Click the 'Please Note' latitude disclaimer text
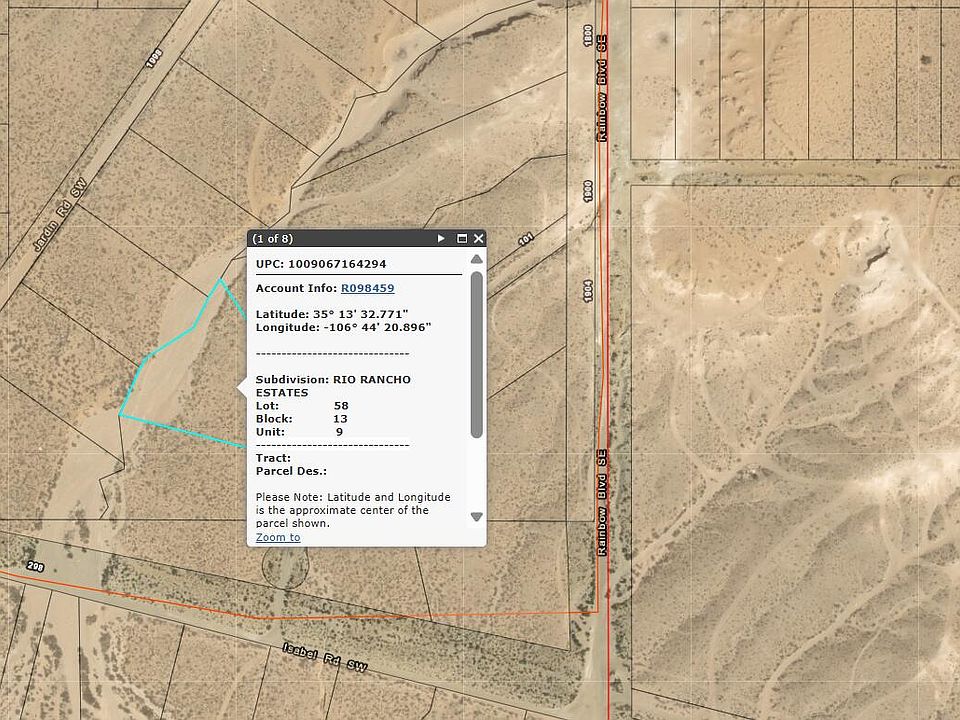The height and width of the screenshot is (720, 960). pyautogui.click(x=353, y=510)
